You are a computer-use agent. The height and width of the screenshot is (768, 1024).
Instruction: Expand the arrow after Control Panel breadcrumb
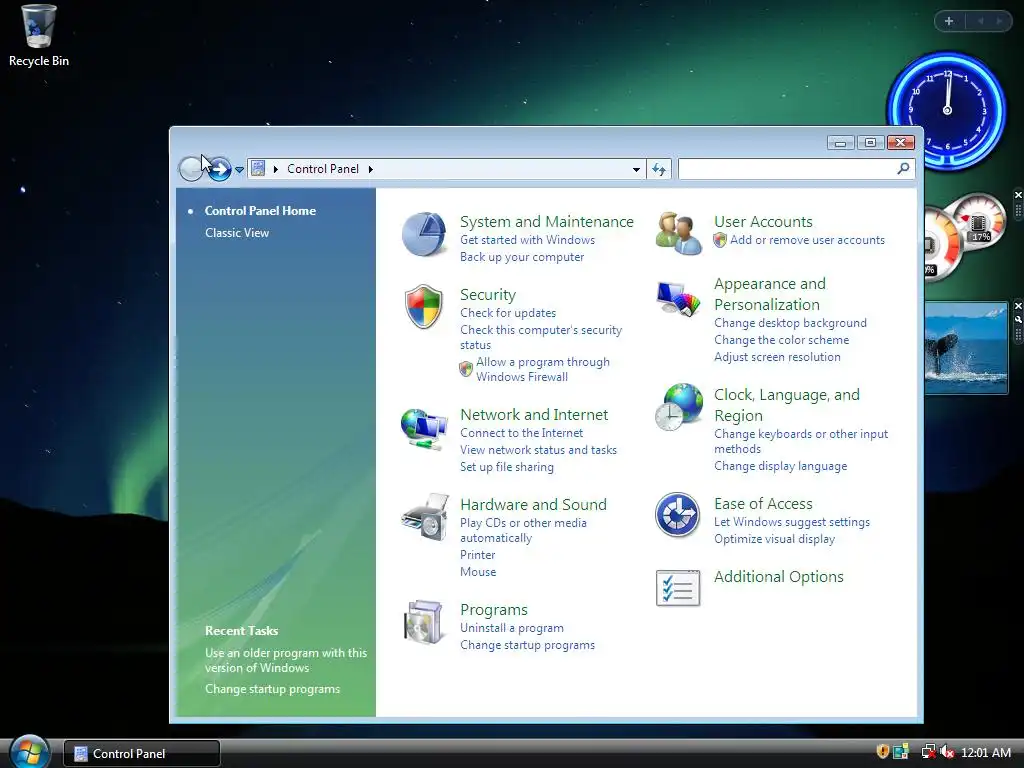(370, 169)
